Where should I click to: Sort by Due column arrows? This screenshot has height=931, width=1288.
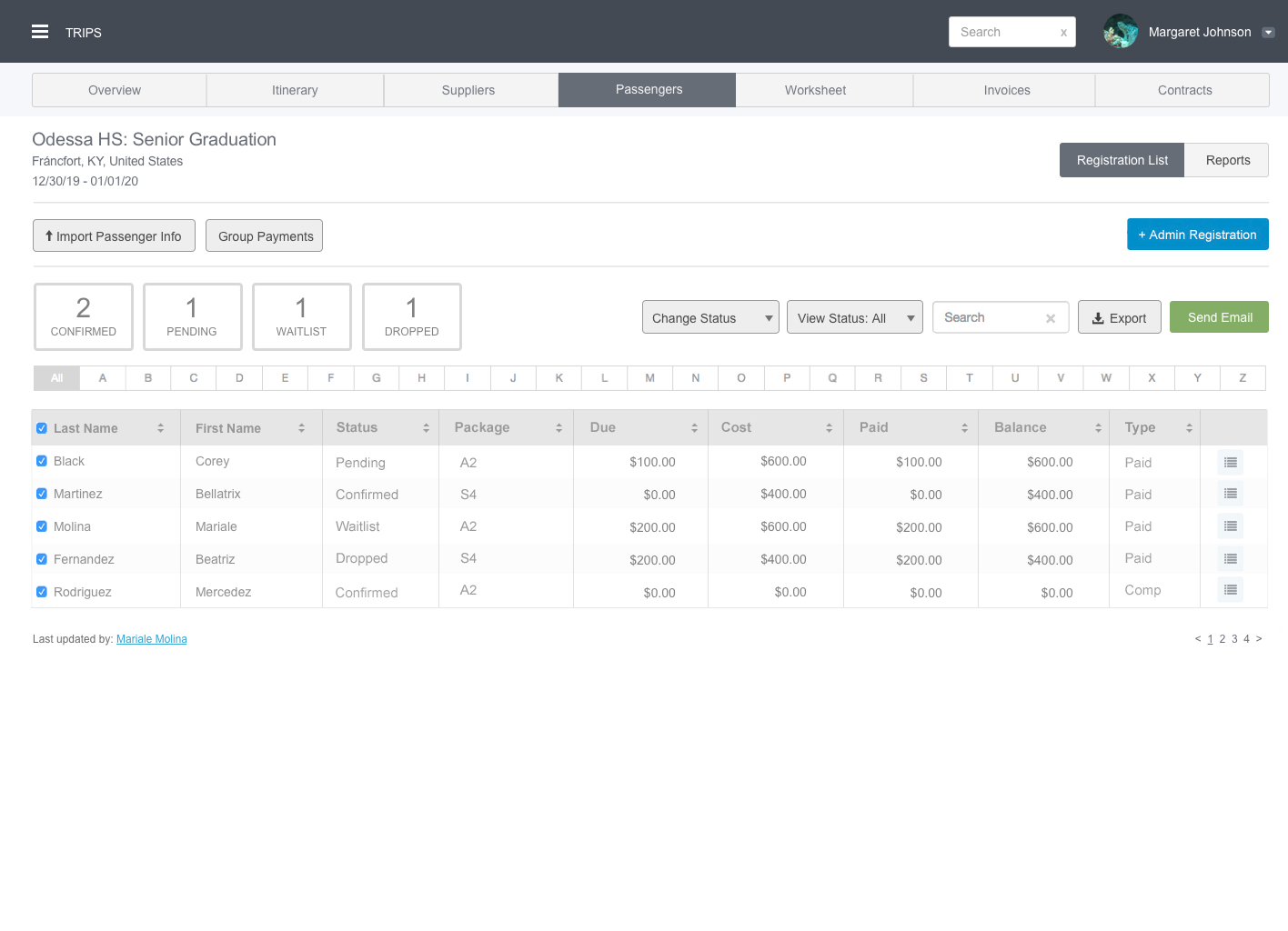pos(694,428)
